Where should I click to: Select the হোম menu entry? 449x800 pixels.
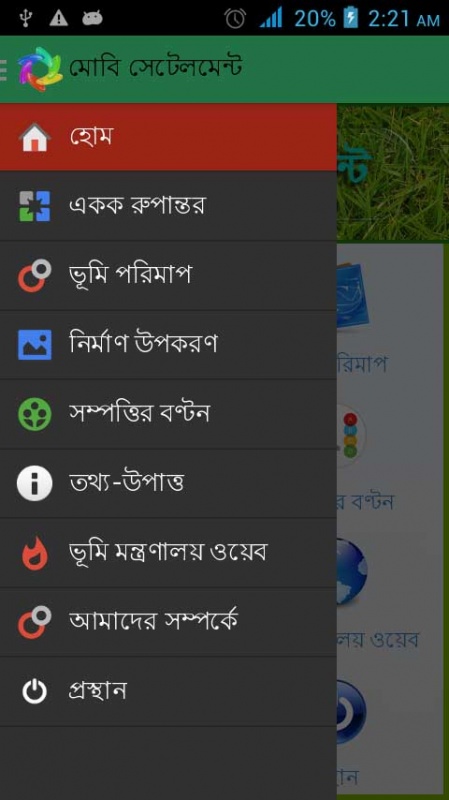168,137
